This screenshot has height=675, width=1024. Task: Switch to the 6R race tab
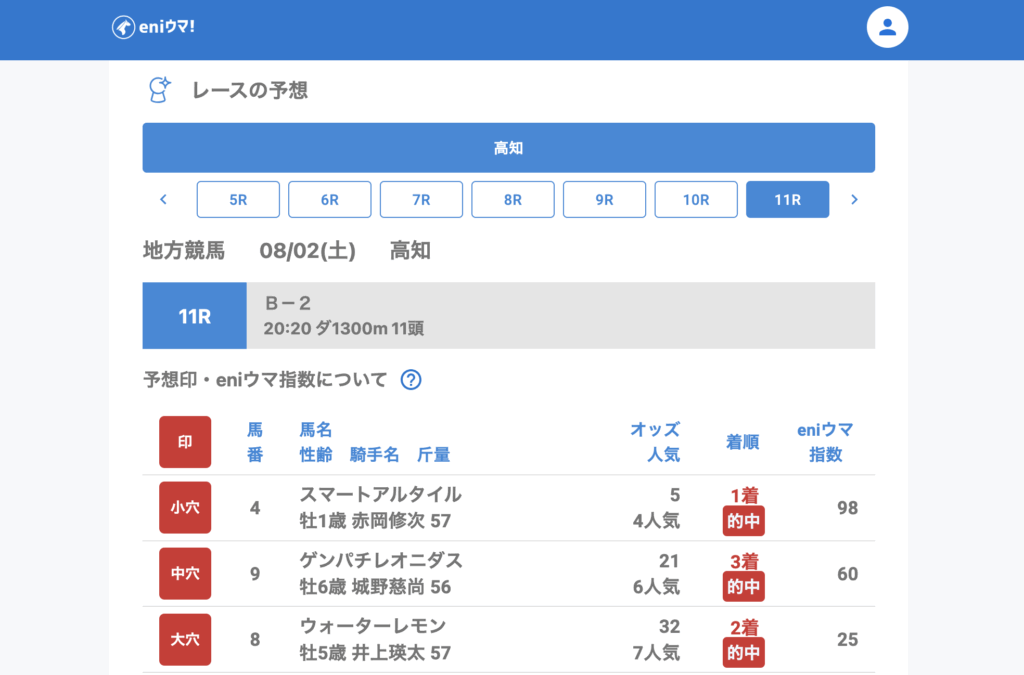coord(330,200)
